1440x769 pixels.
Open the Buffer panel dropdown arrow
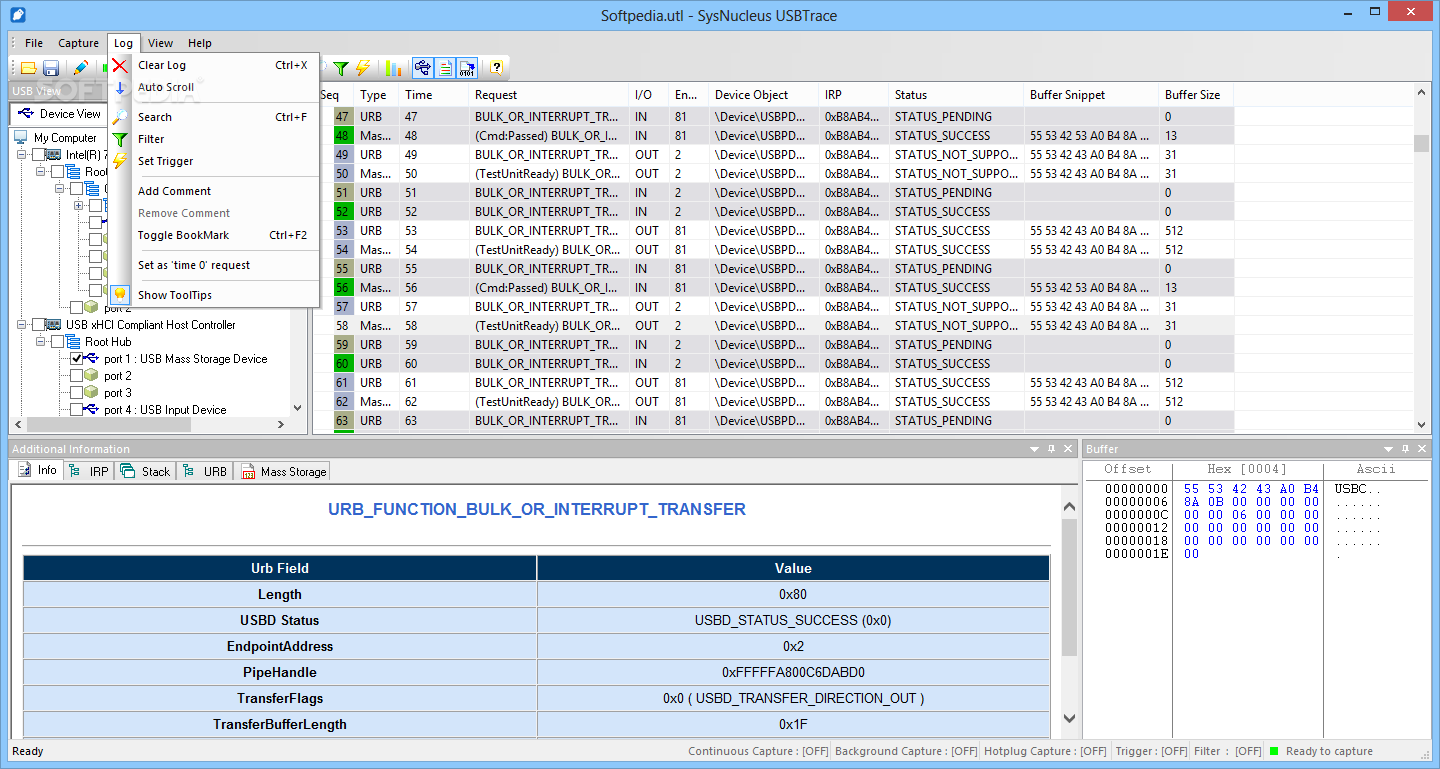(x=1388, y=449)
